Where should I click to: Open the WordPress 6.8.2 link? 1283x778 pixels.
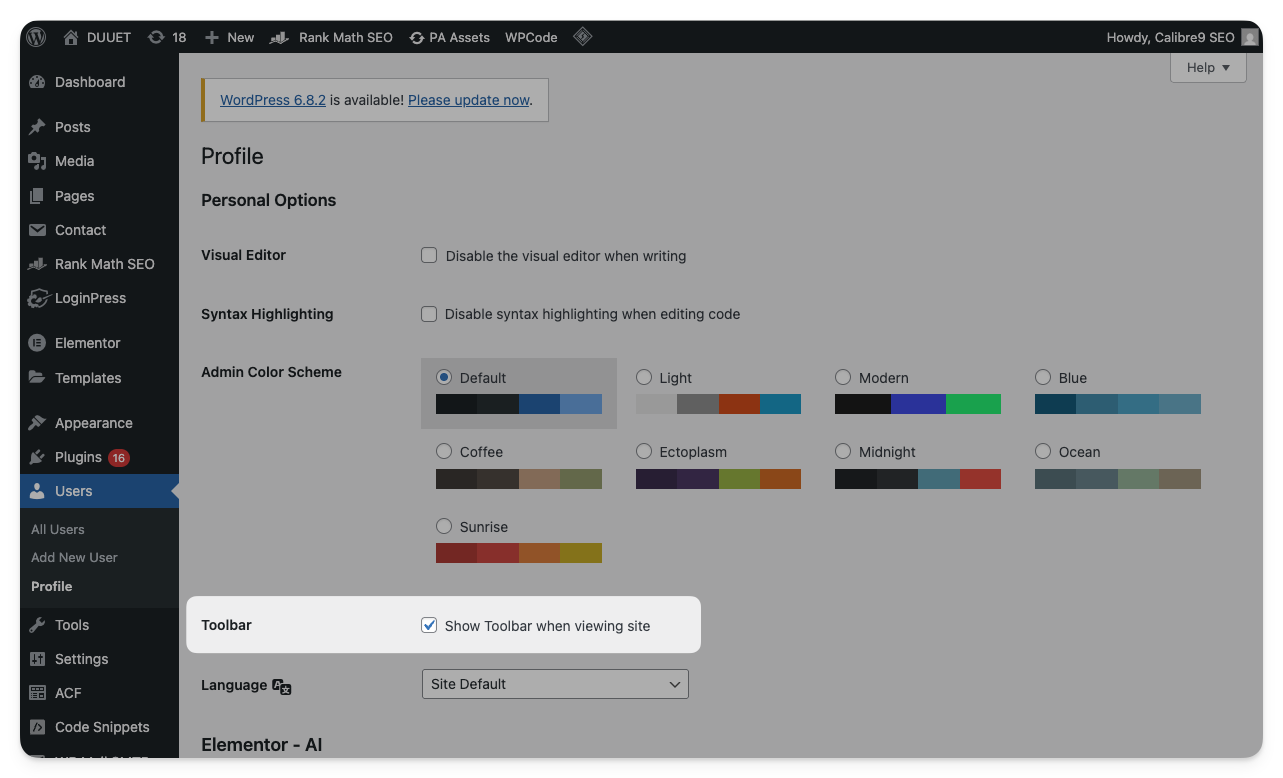(x=272, y=100)
